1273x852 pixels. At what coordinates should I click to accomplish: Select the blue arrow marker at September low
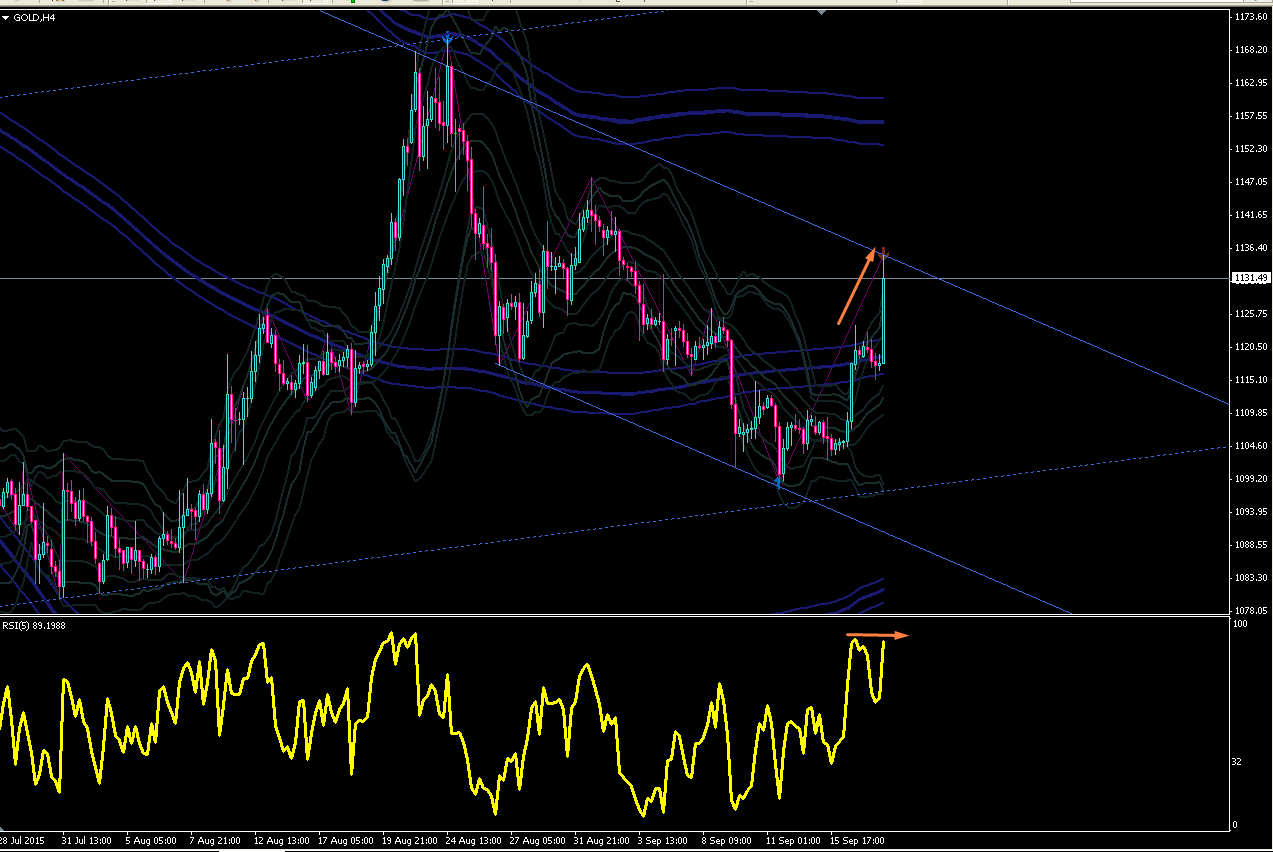778,482
